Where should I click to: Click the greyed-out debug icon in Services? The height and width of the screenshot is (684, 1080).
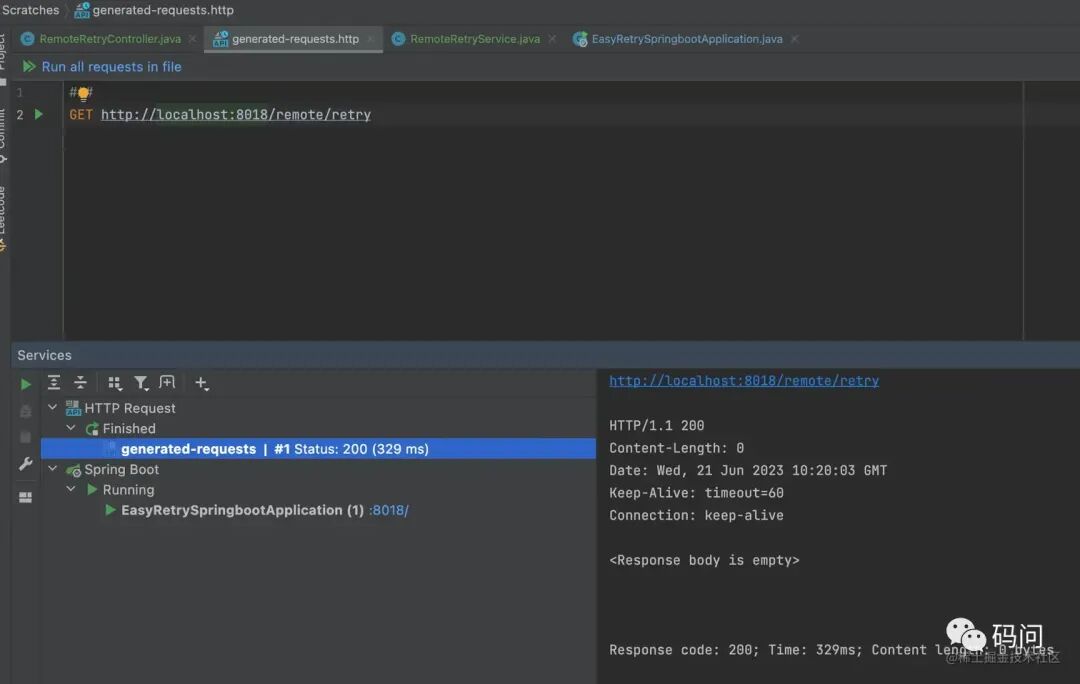point(25,411)
